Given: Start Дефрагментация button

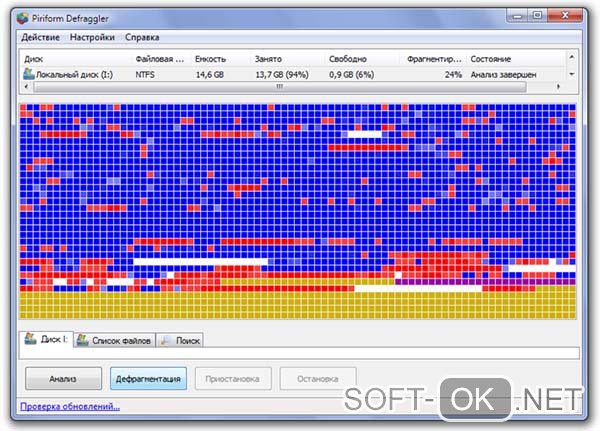Looking at the screenshot, I should [x=148, y=379].
